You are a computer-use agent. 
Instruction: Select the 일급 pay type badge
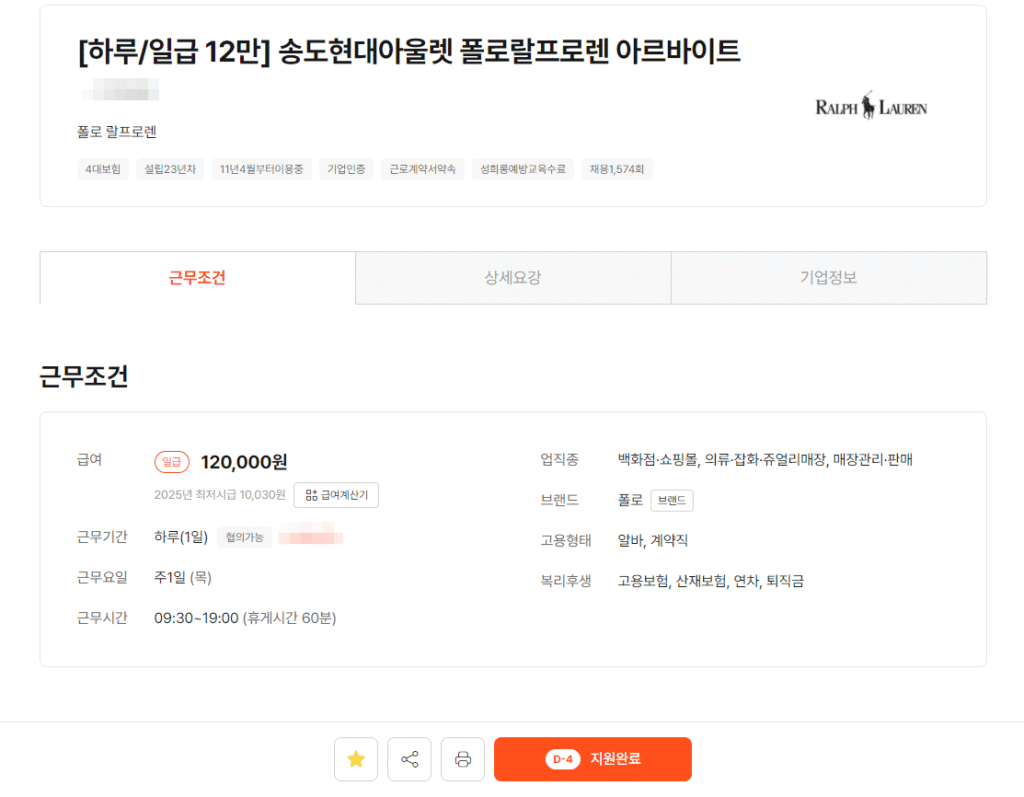click(x=172, y=462)
